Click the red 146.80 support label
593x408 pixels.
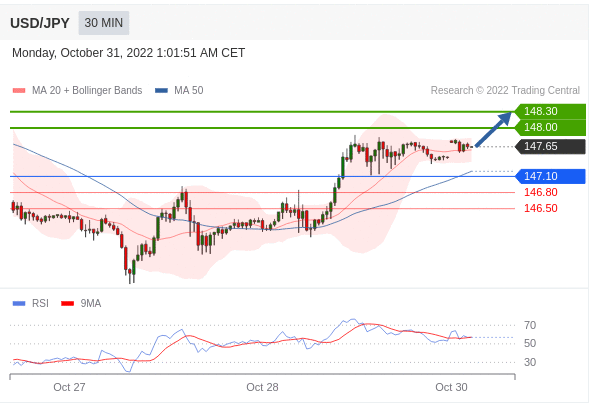pos(541,192)
